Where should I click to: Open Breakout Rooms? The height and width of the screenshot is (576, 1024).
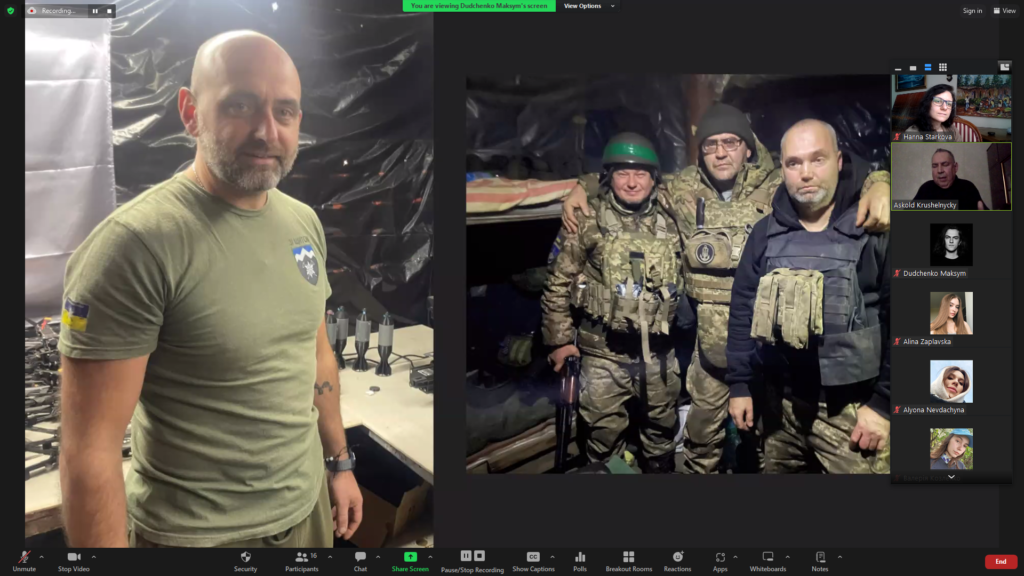(628, 561)
